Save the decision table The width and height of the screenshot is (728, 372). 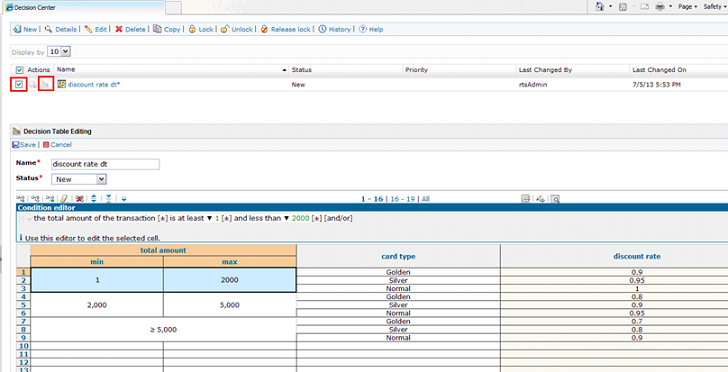24,145
